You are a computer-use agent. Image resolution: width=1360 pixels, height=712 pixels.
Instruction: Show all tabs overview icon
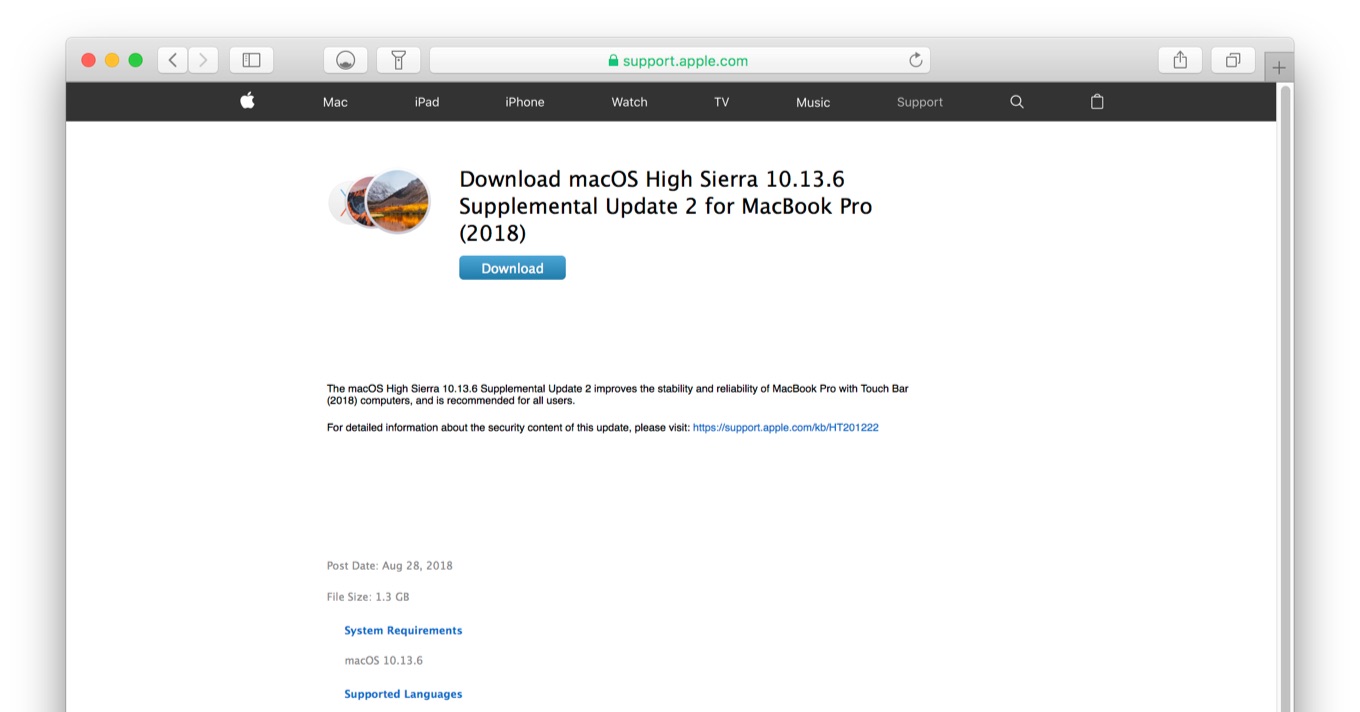tap(1233, 60)
